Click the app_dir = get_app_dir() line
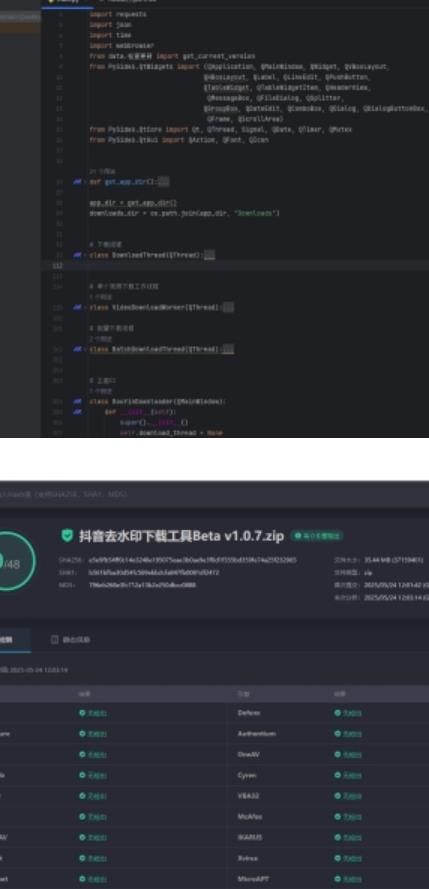The width and height of the screenshot is (429, 889). (133, 202)
